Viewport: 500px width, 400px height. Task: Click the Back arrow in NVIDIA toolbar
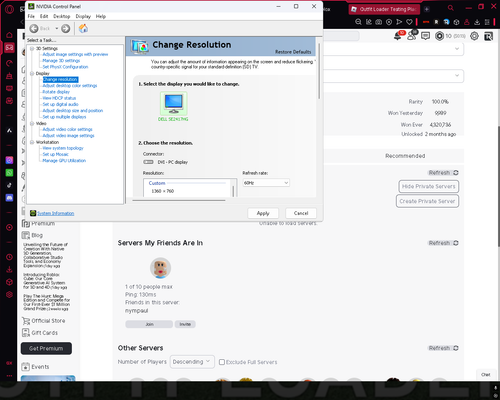click(34, 29)
